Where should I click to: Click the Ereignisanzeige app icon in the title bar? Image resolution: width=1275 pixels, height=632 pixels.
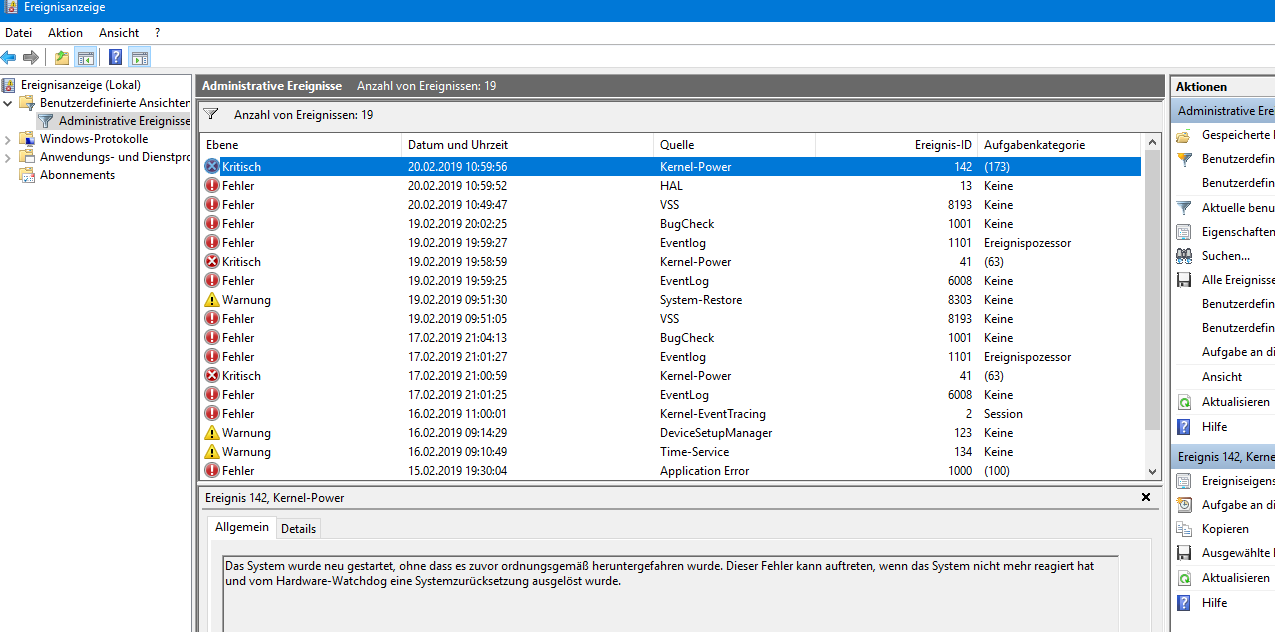click(x=10, y=8)
